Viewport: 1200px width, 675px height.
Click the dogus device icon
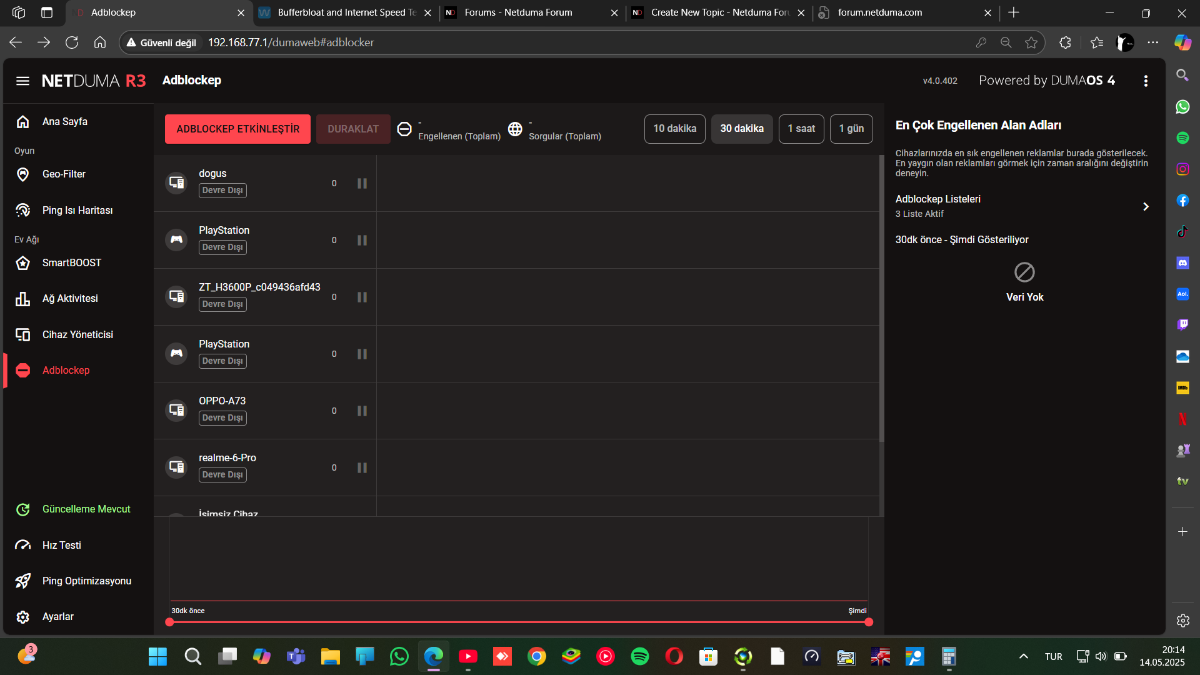[176, 183]
